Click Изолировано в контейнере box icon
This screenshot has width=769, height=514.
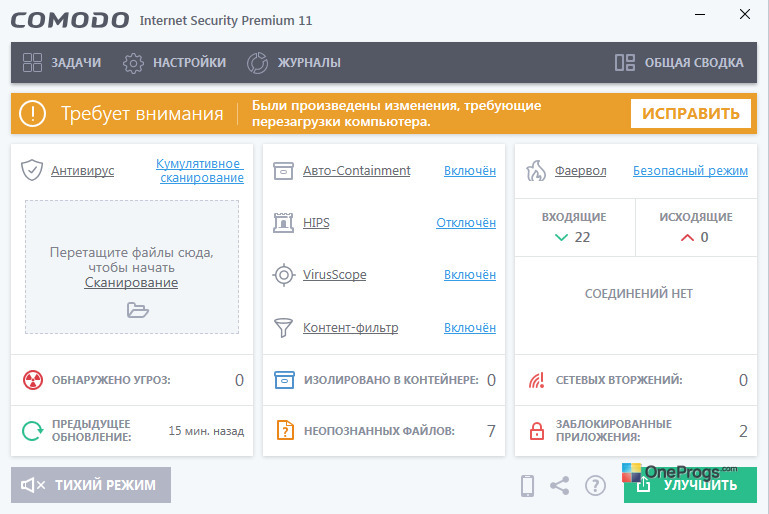[x=284, y=380]
